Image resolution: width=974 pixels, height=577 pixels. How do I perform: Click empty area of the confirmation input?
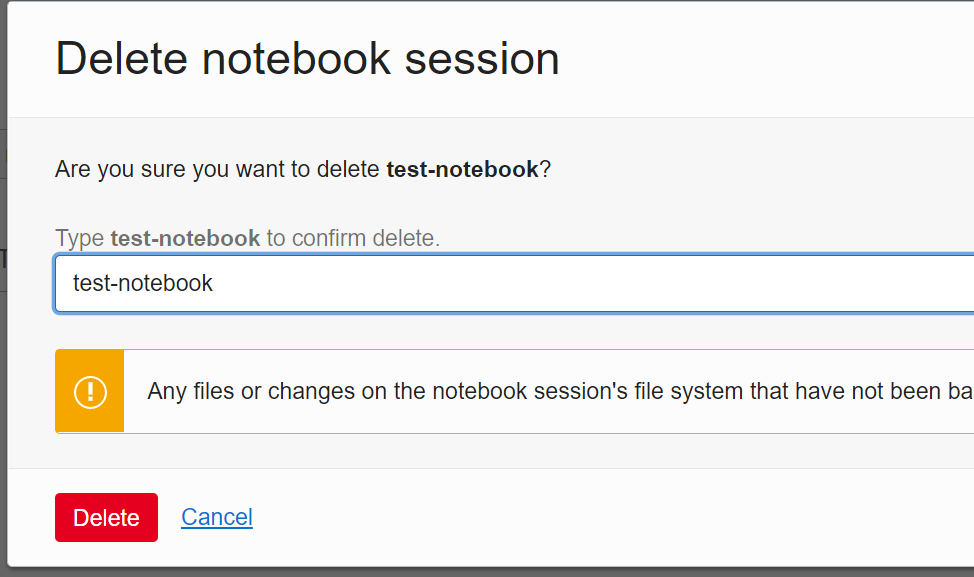coord(590,283)
